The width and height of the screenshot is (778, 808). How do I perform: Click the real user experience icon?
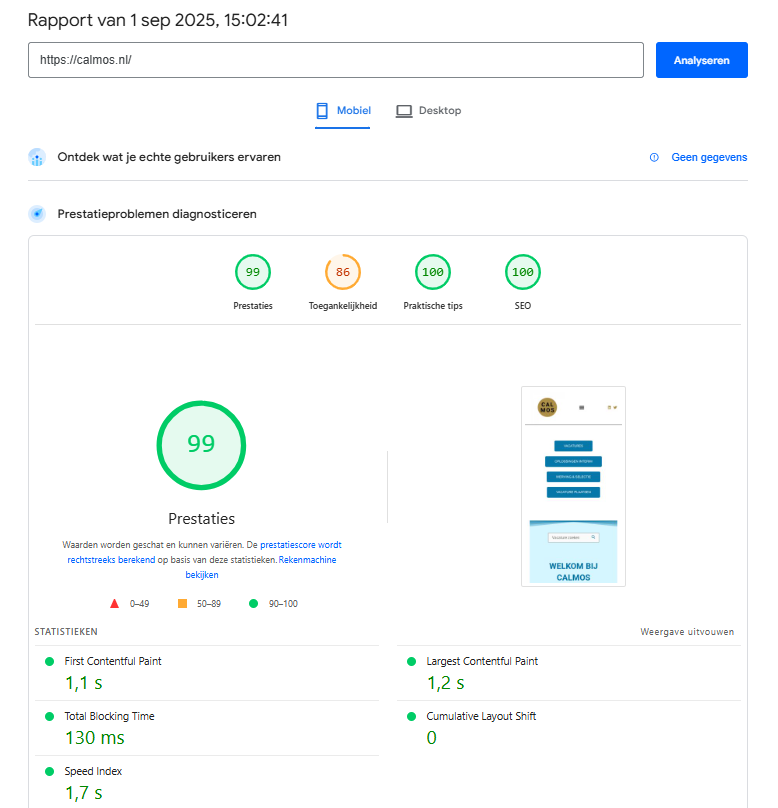click(37, 157)
